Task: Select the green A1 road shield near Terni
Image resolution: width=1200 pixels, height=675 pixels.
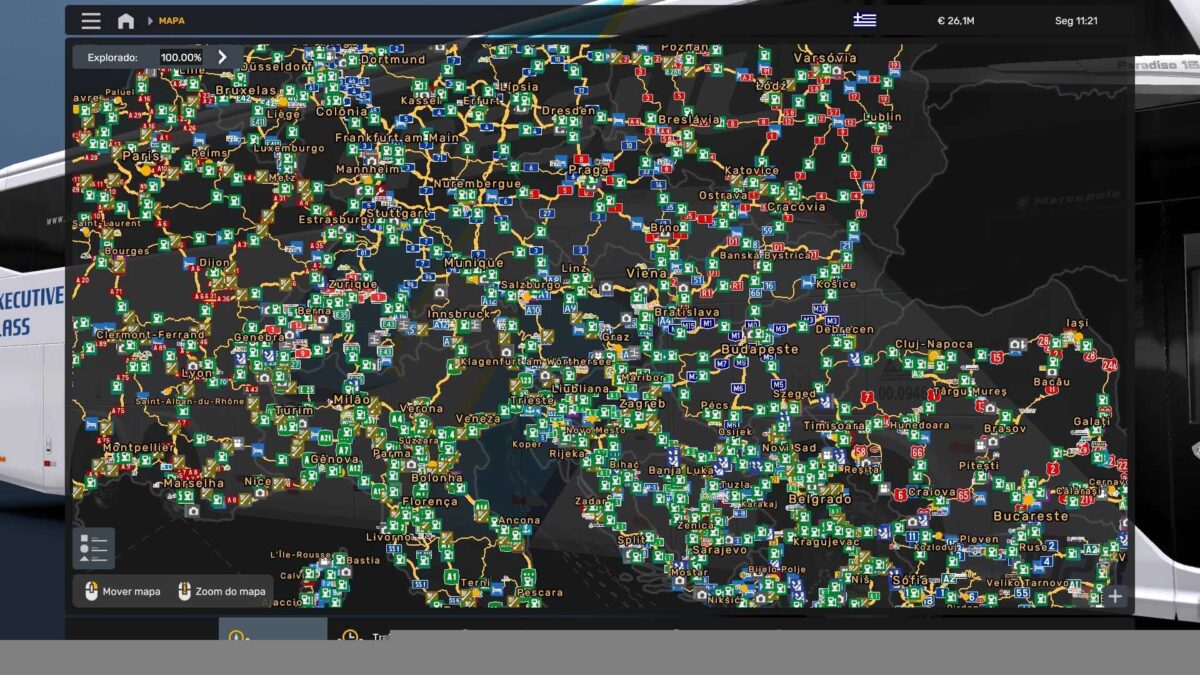Action: point(451,577)
